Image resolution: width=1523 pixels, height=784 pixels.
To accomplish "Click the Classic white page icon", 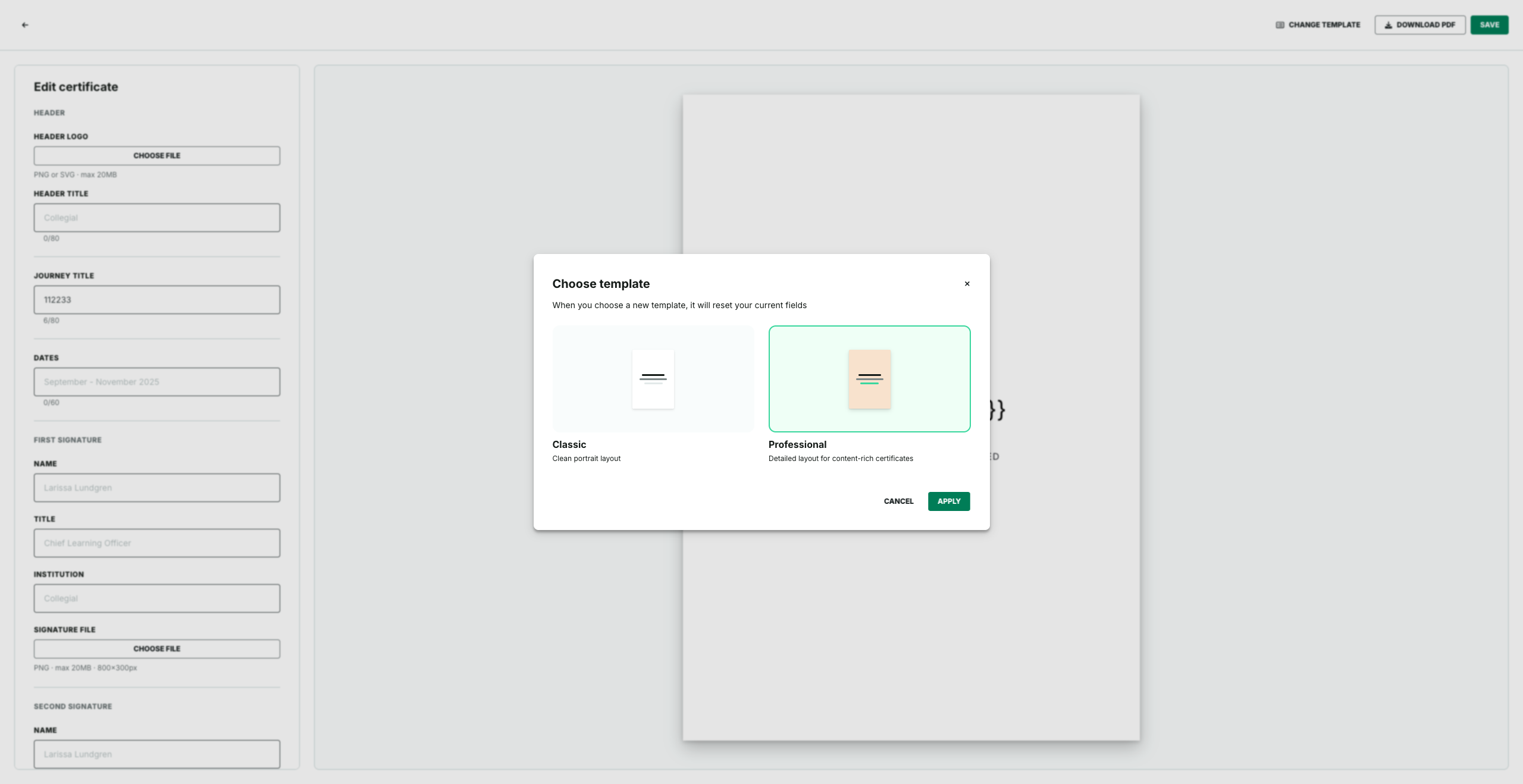I will point(653,379).
